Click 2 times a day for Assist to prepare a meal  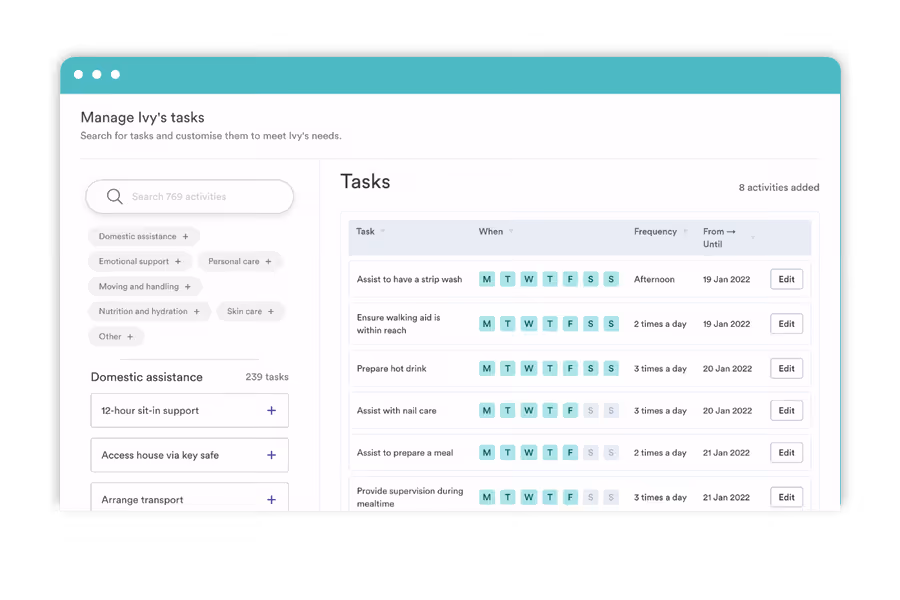click(660, 452)
